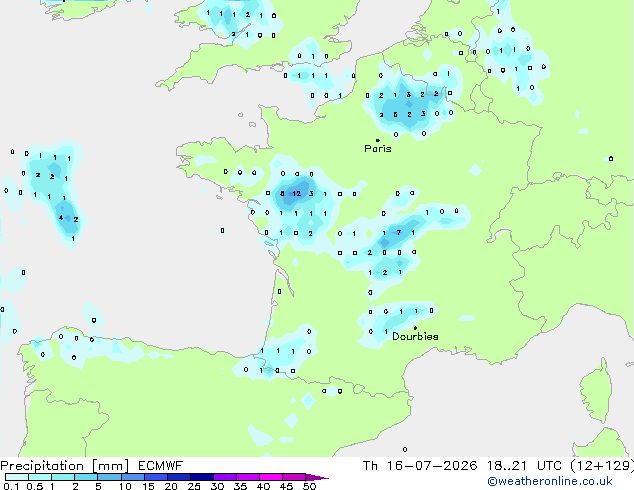Pick the 1–2 mm legend swatch
The height and width of the screenshot is (490, 634).
pyautogui.click(x=63, y=477)
